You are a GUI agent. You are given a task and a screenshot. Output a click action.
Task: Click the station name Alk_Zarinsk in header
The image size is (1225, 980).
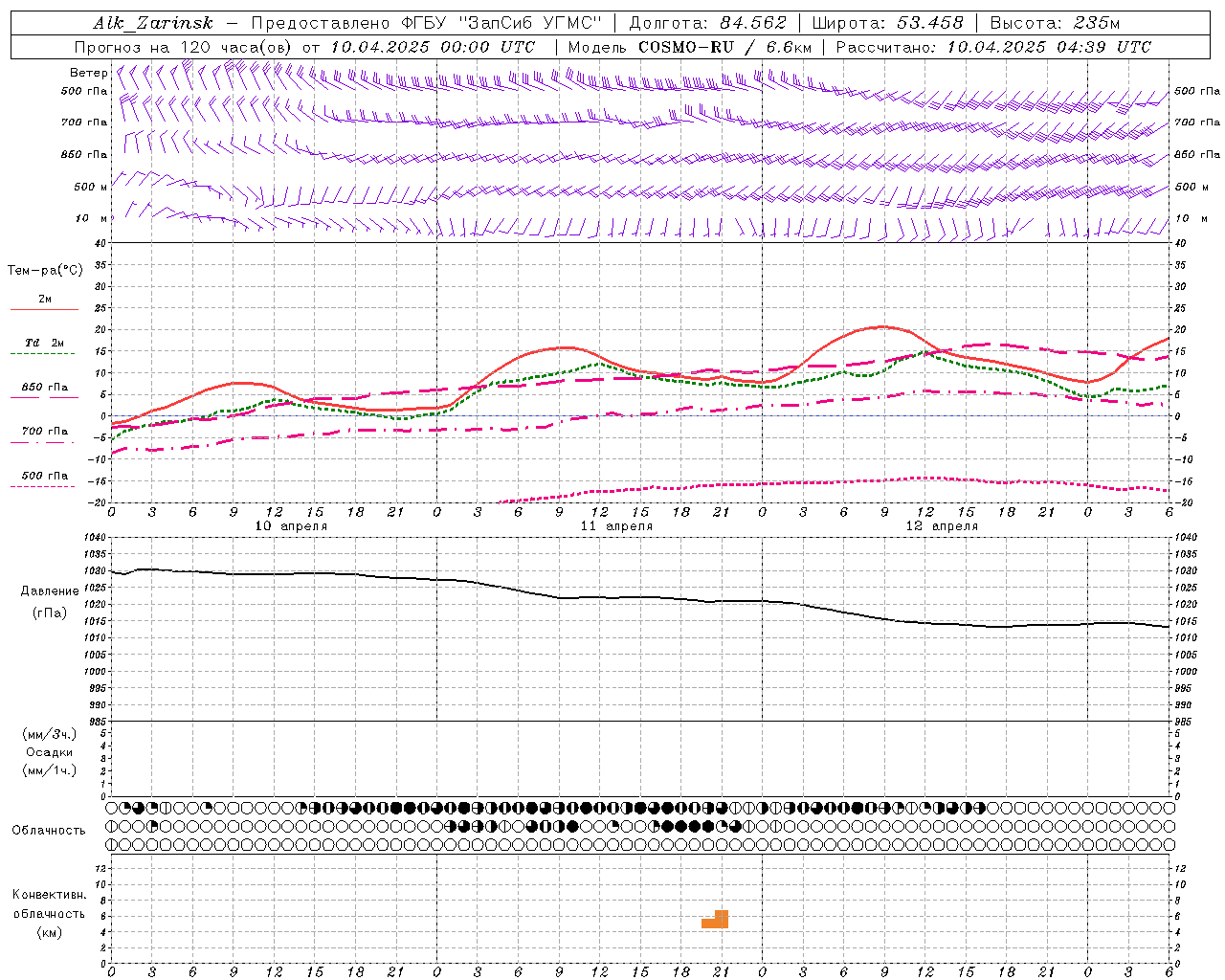(153, 24)
